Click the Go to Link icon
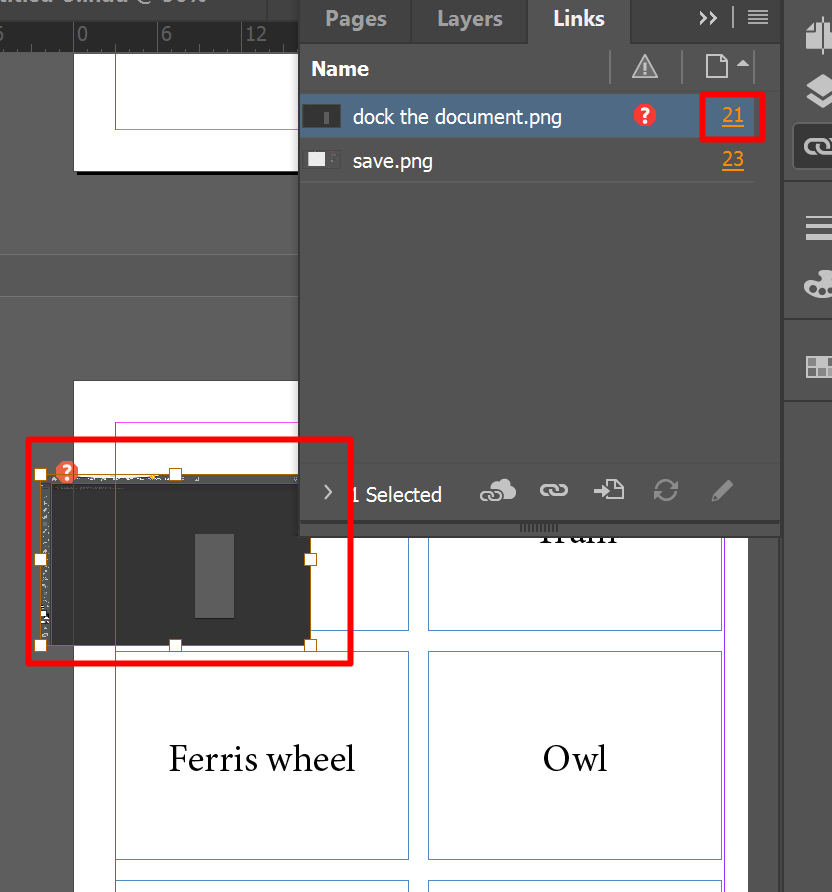The height and width of the screenshot is (892, 832). [609, 490]
